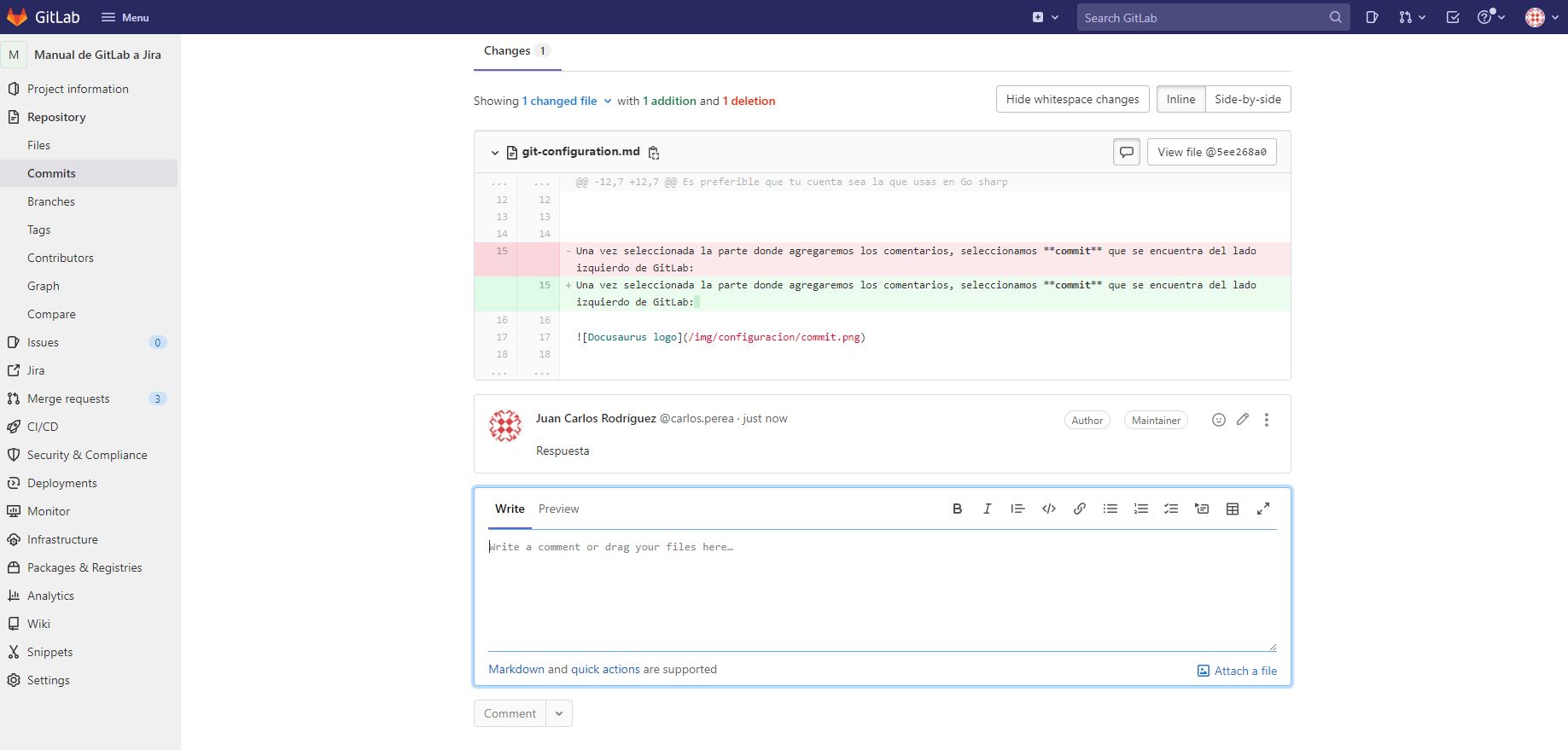Expand the 1 changed file dropdown
The width and height of the screenshot is (1568, 750).
click(x=567, y=101)
